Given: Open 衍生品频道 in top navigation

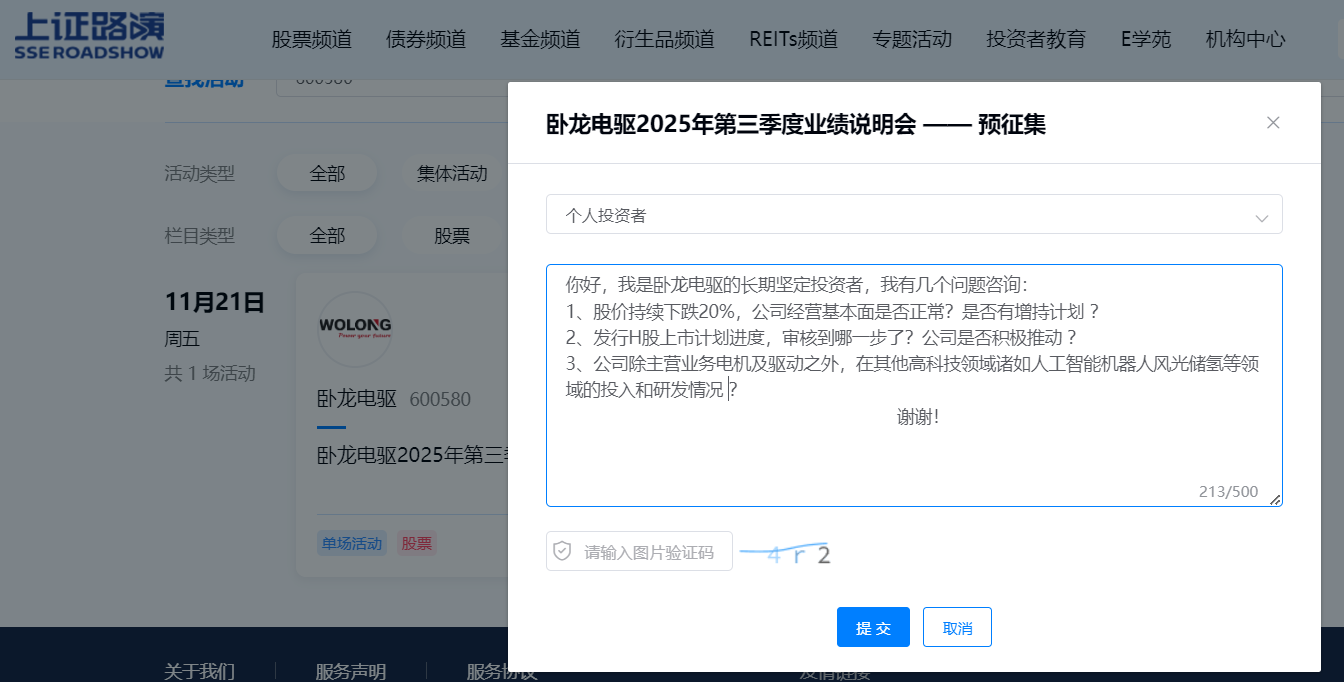Looking at the screenshot, I should (x=664, y=40).
